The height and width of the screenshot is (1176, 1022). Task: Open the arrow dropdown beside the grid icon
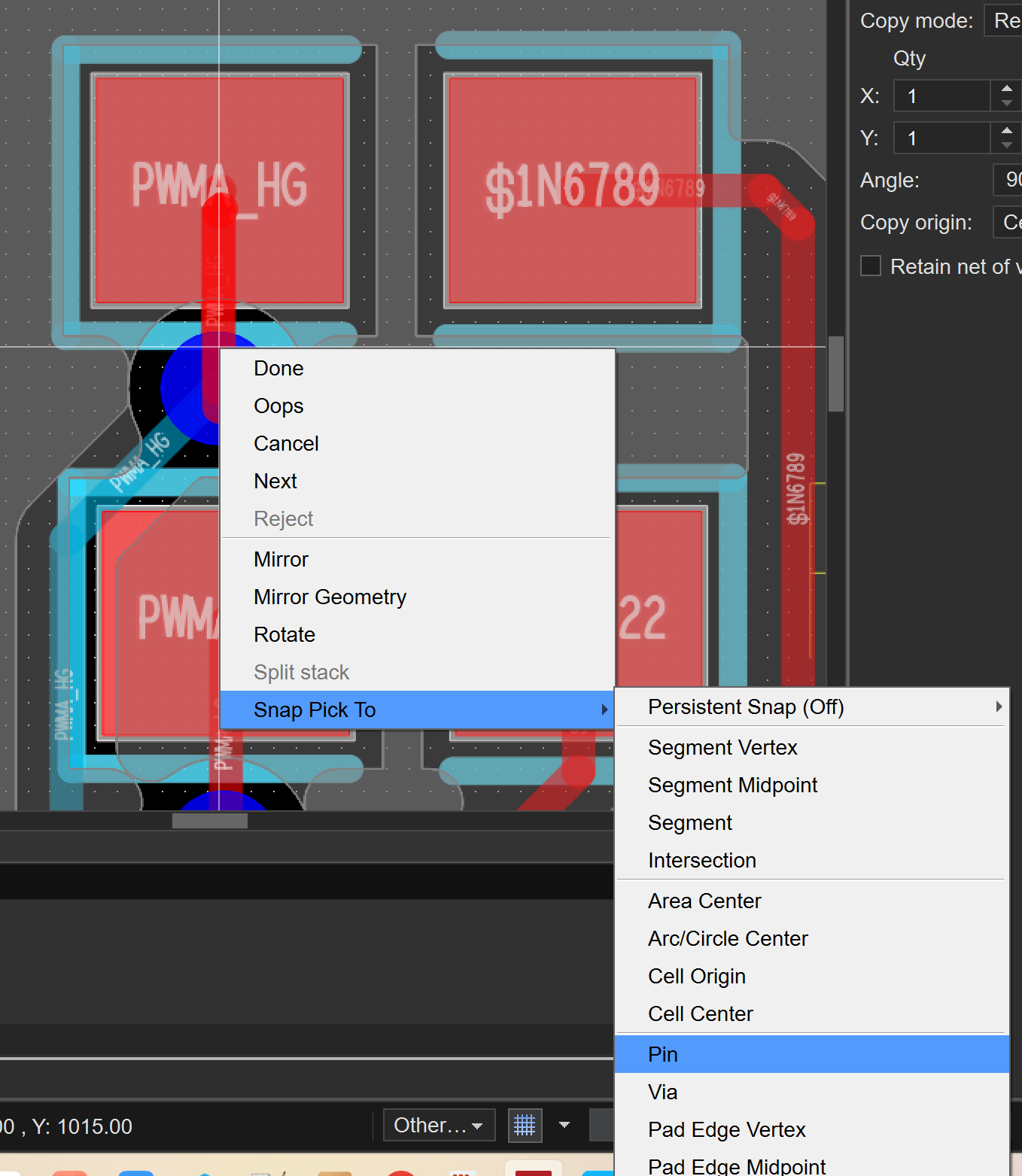pos(564,1126)
